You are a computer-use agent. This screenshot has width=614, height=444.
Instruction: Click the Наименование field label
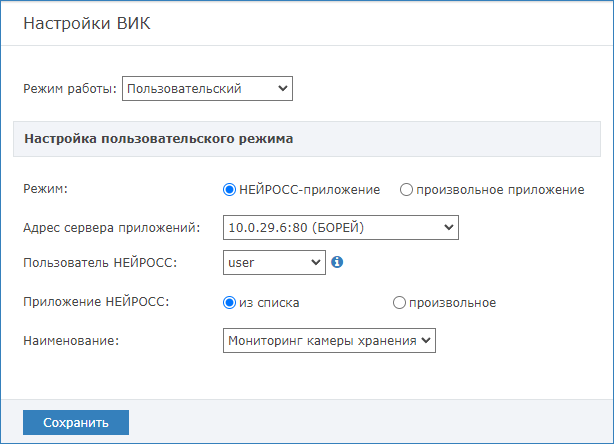click(x=71, y=342)
